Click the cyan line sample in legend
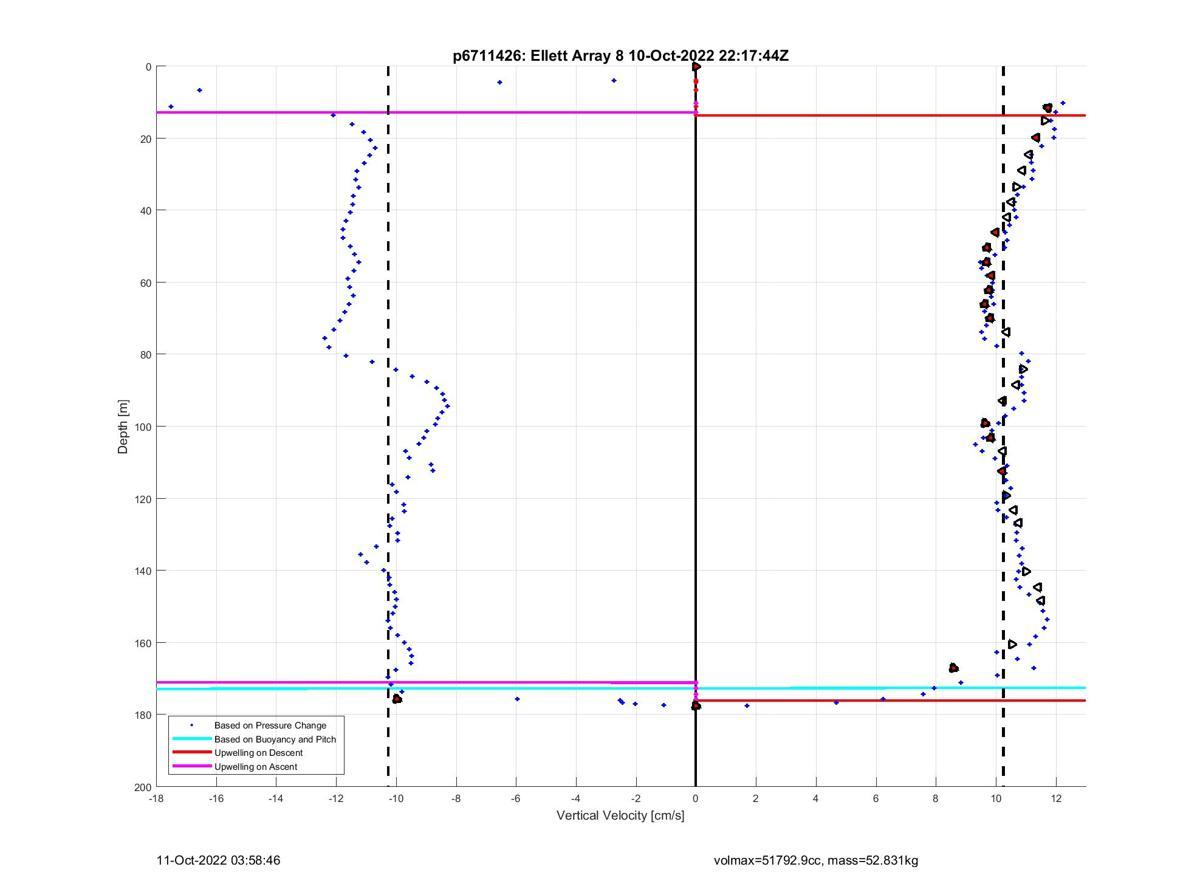Image resolution: width=1200 pixels, height=885 pixels. [x=191, y=739]
